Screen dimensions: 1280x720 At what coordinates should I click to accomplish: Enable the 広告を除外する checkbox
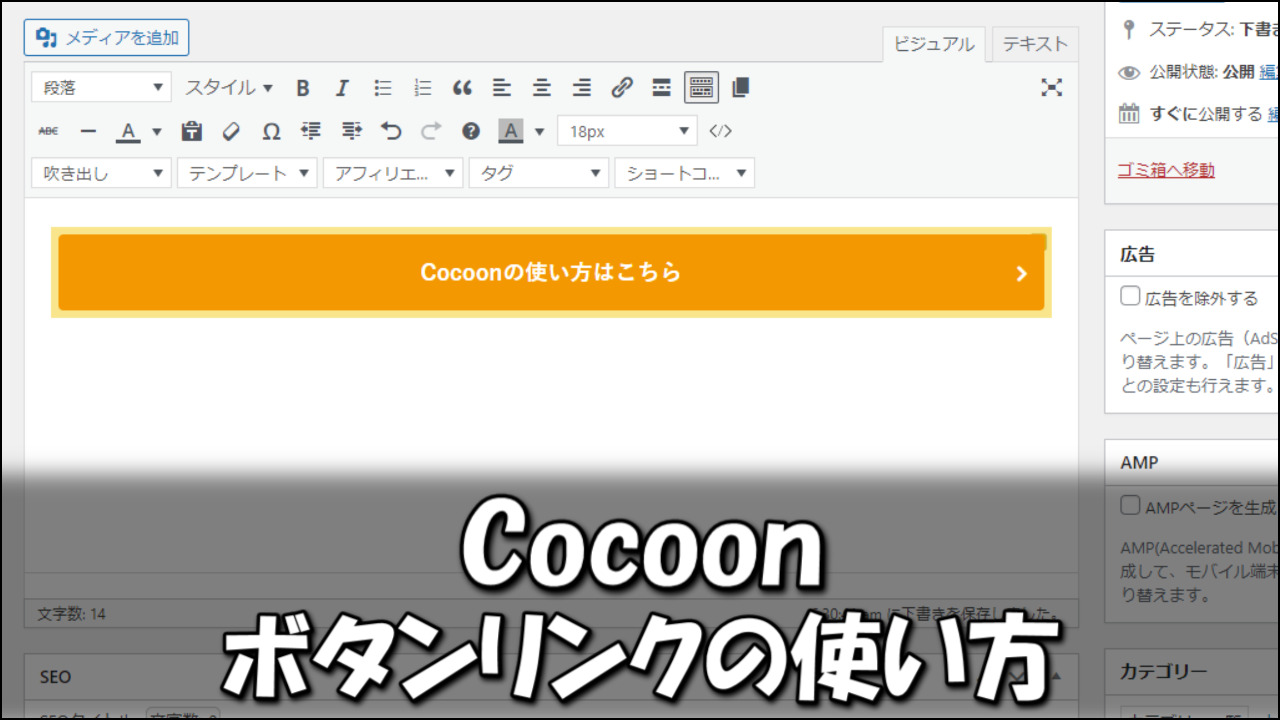[x=1129, y=295]
